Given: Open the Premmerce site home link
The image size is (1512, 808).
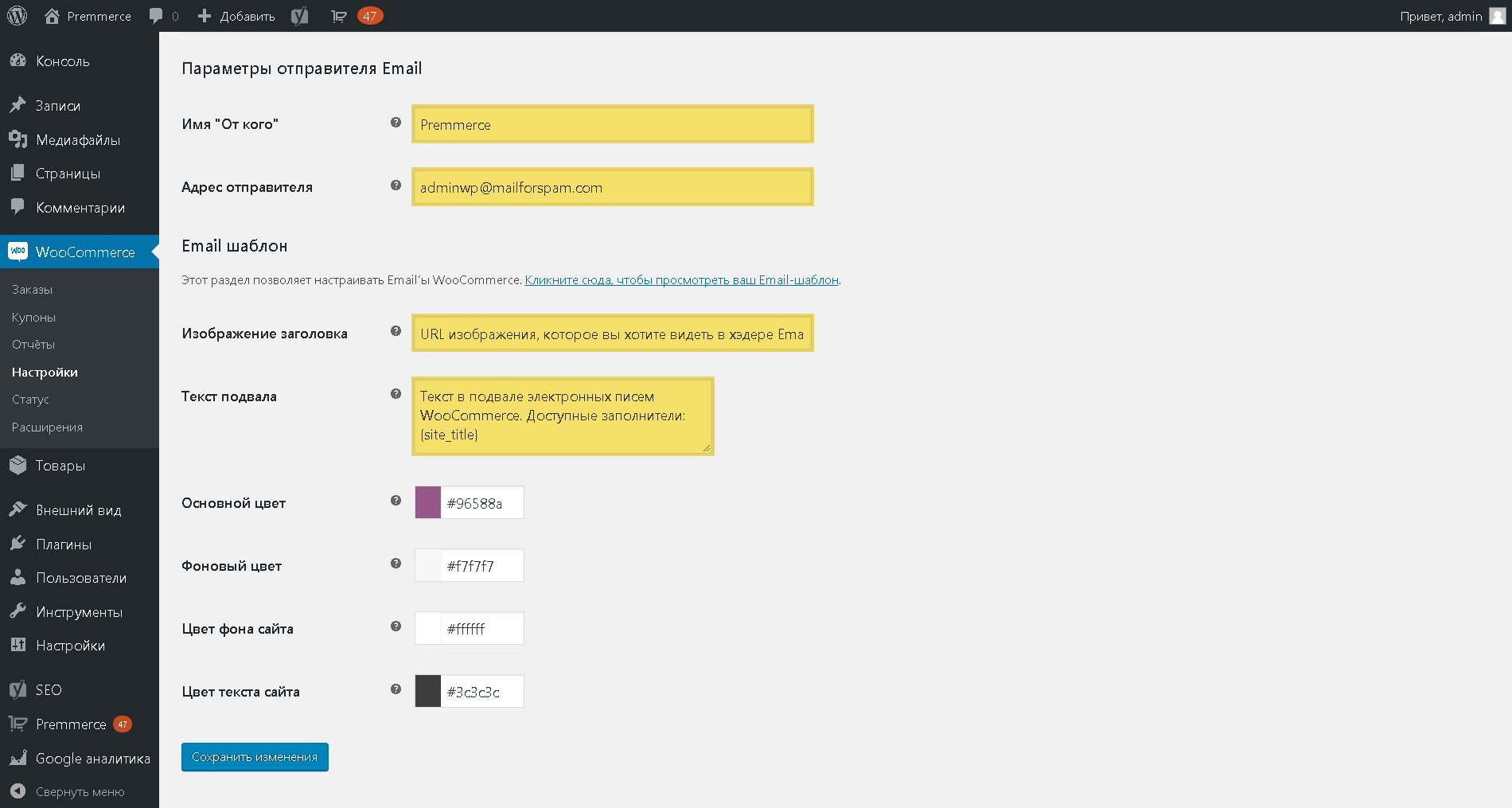Looking at the screenshot, I should tap(88, 16).
